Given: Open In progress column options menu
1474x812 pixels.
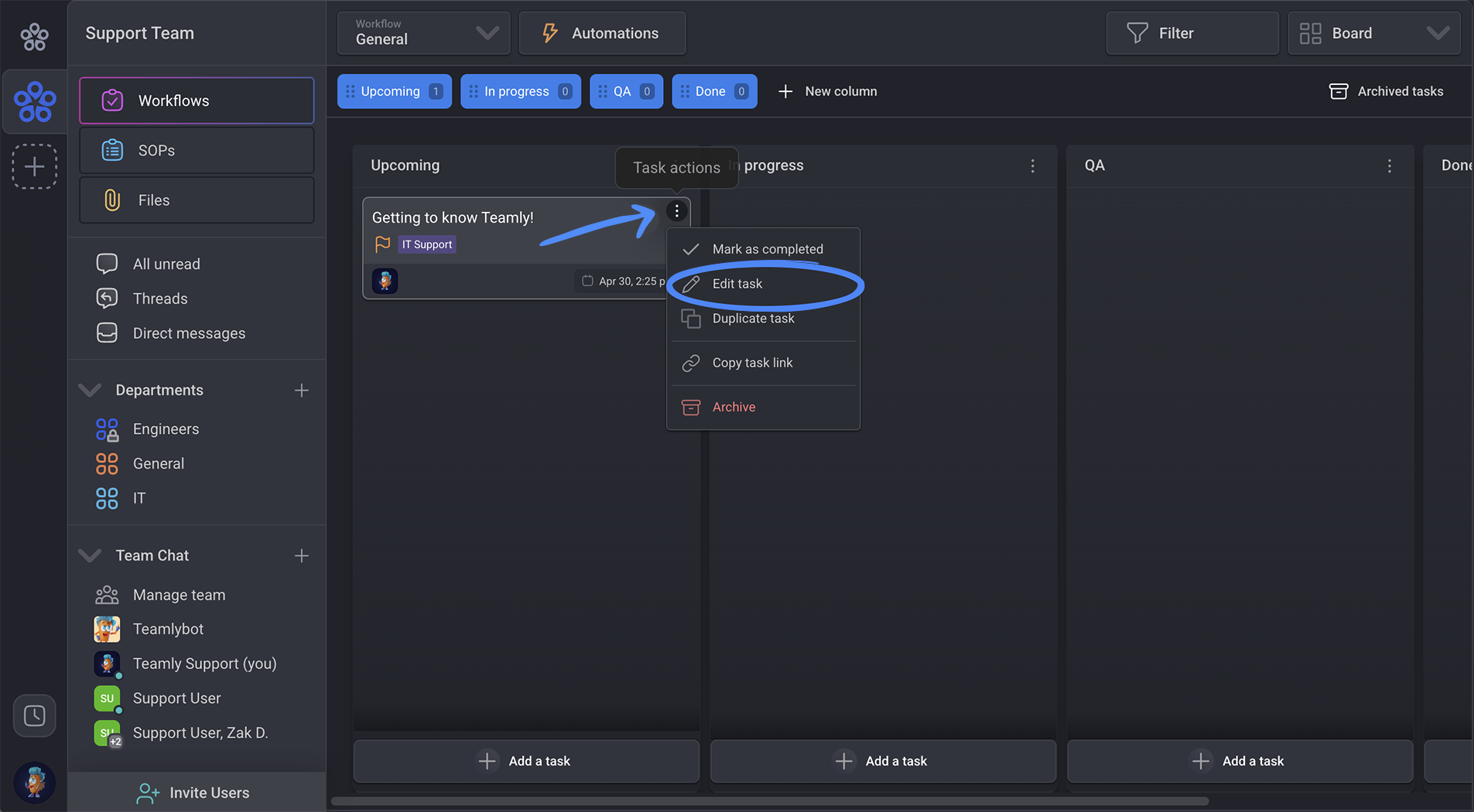Looking at the screenshot, I should pos(1032,166).
